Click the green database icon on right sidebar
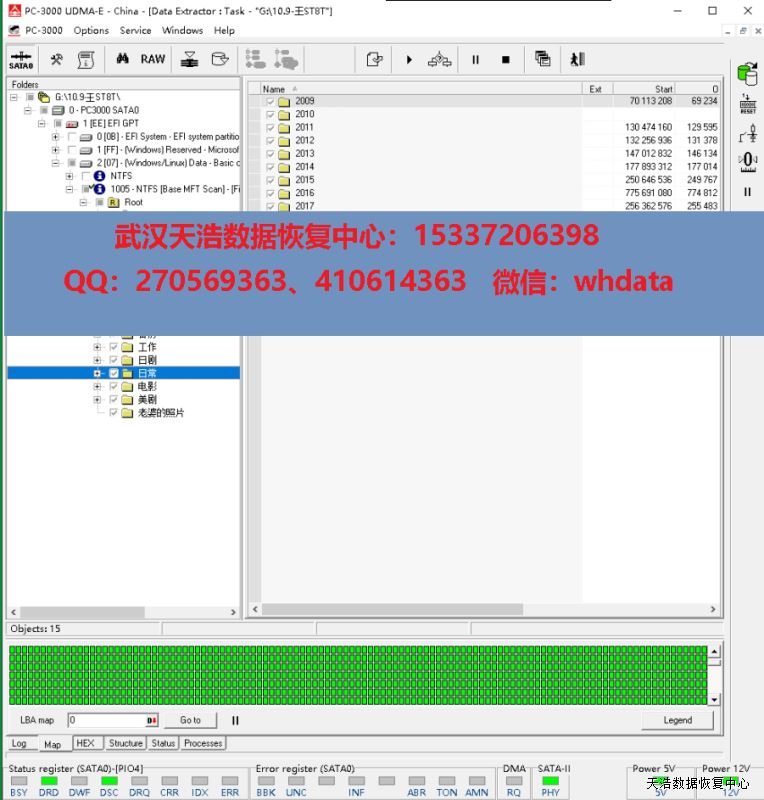This screenshot has height=800, width=764. (x=747, y=73)
